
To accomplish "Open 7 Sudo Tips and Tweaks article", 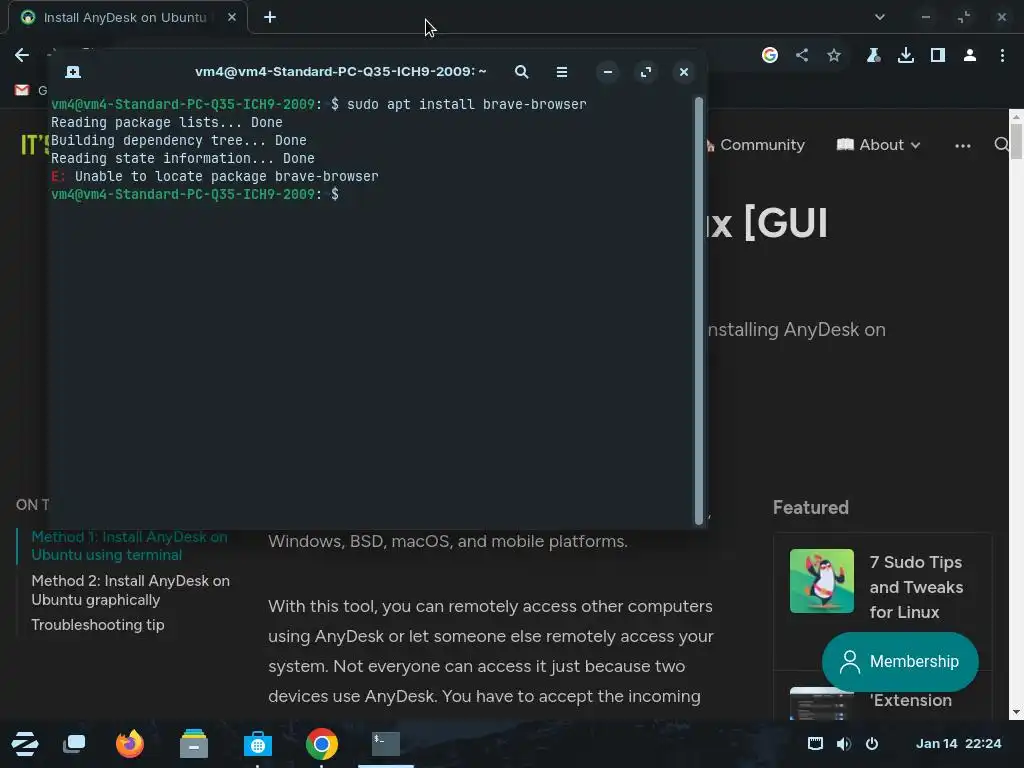I will click(x=916, y=587).
